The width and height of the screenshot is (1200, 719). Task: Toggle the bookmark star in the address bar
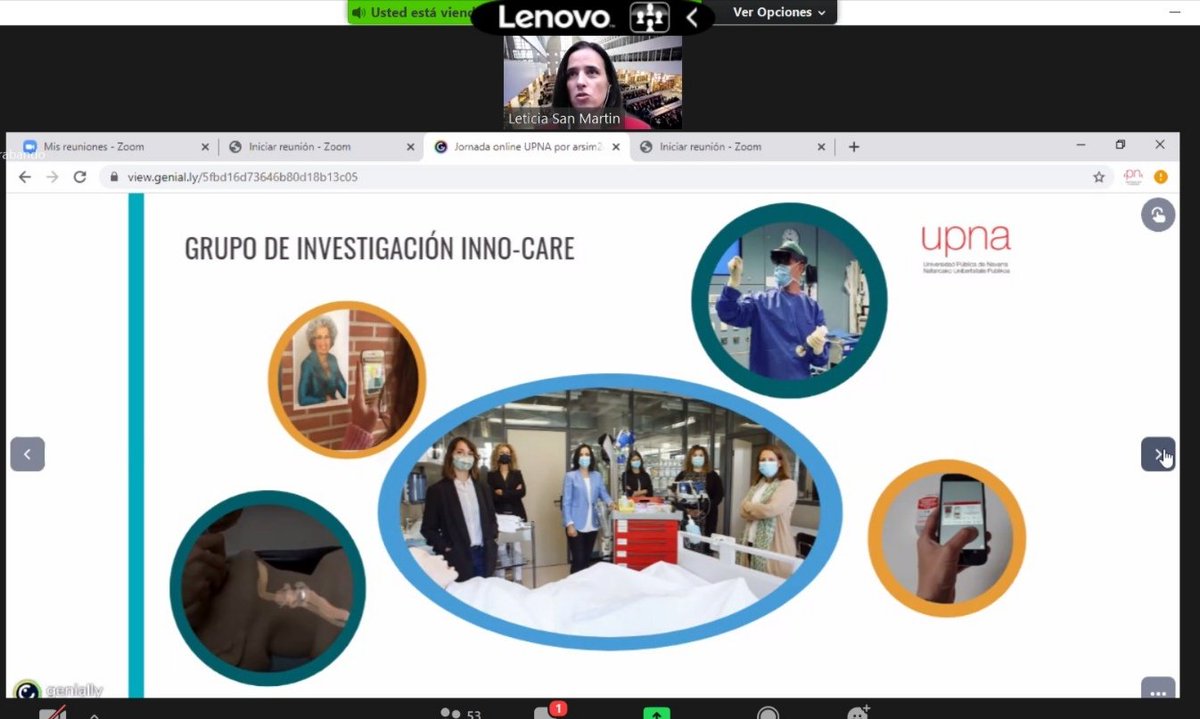coord(1098,176)
